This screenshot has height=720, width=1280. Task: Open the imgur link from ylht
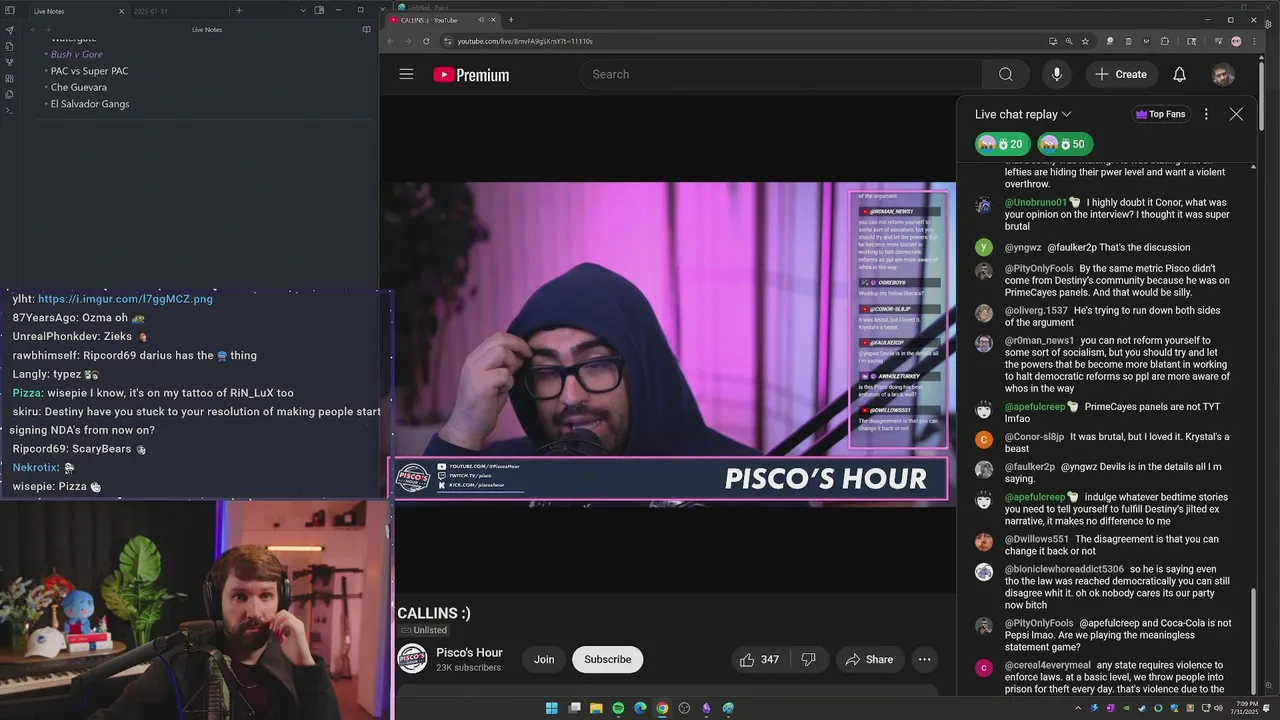125,299
